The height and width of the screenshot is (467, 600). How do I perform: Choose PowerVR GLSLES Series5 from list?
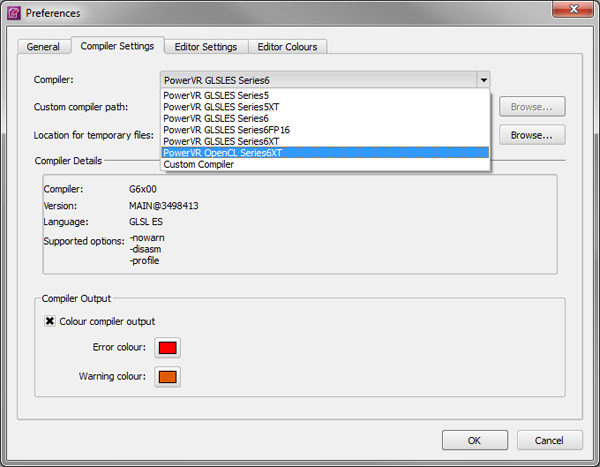(325, 95)
